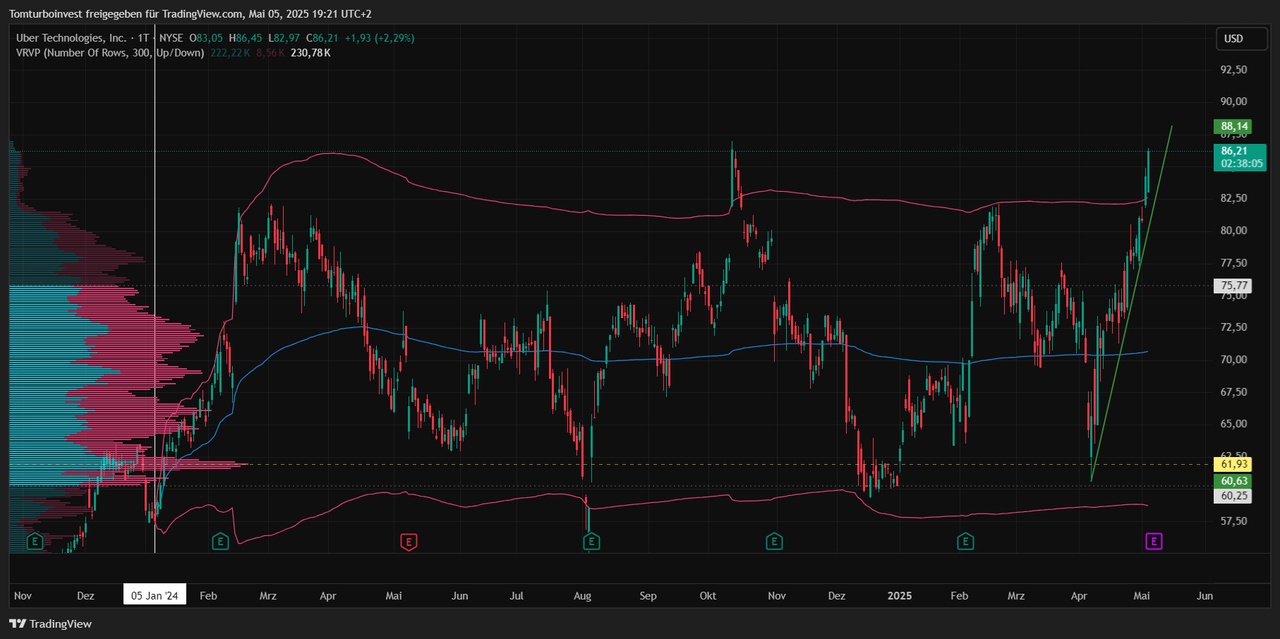Click the 2025 year label on time axis
This screenshot has height=639, width=1280.
900,595
